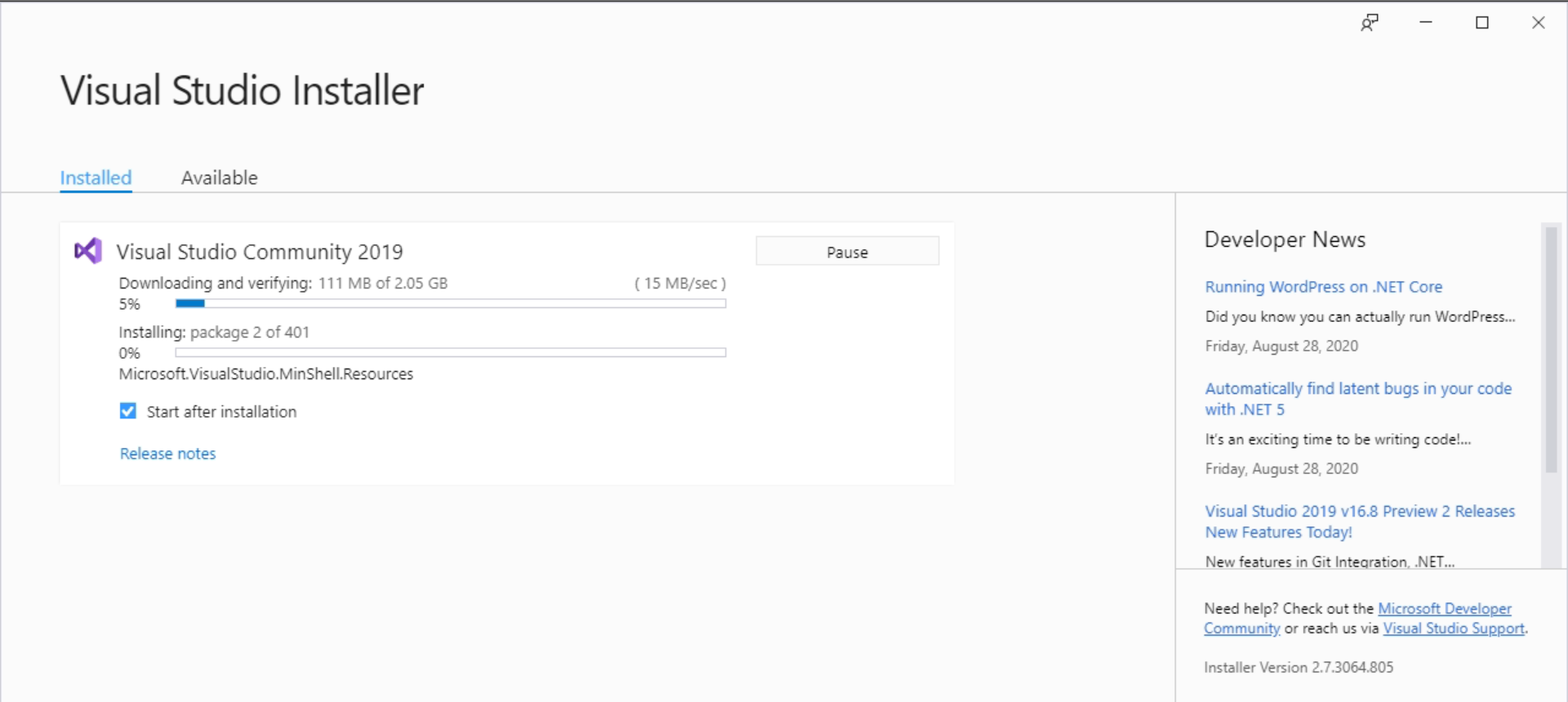Click the 0% install percentage label
1568x702 pixels.
click(130, 353)
